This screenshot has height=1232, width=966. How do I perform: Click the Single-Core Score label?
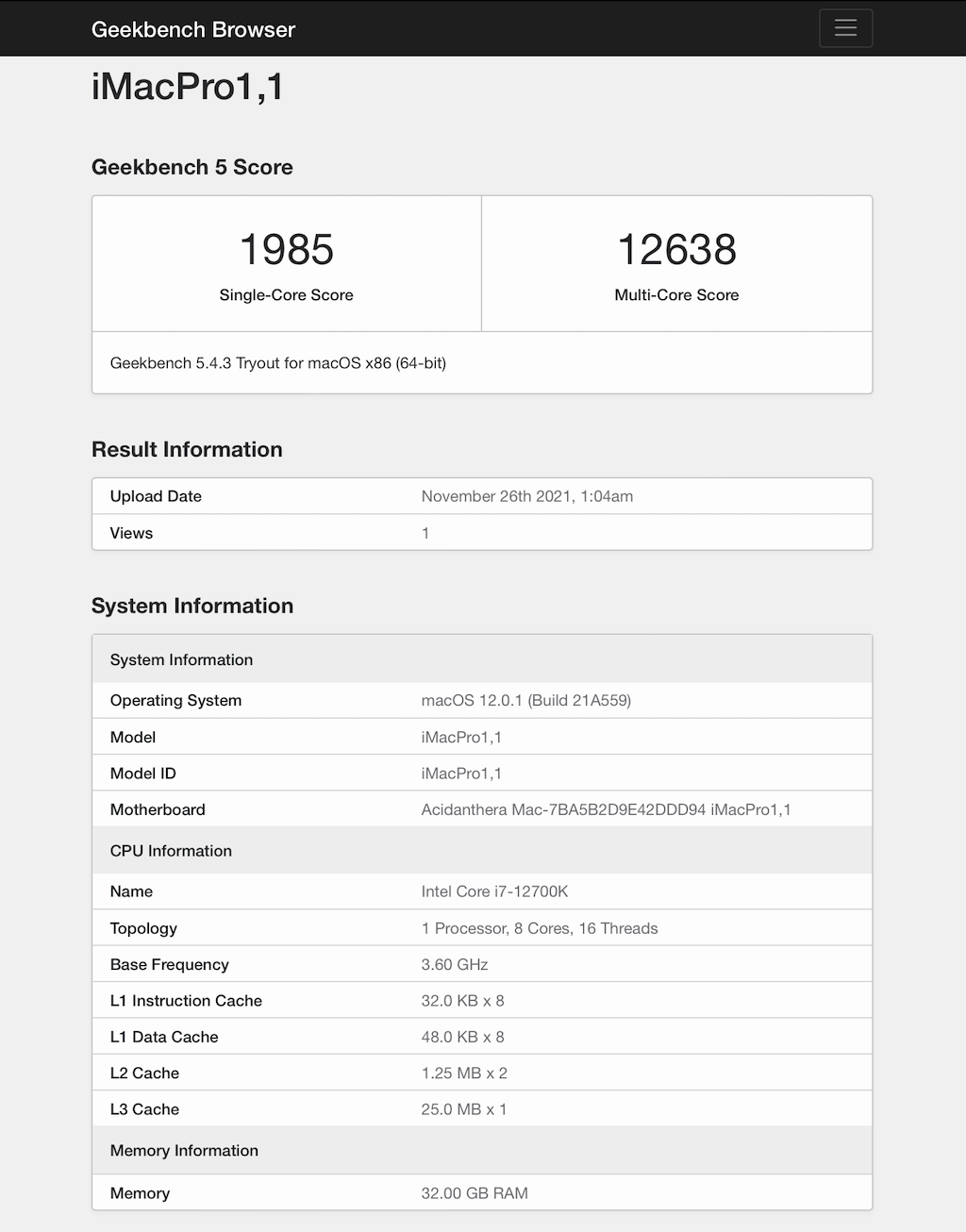[287, 295]
